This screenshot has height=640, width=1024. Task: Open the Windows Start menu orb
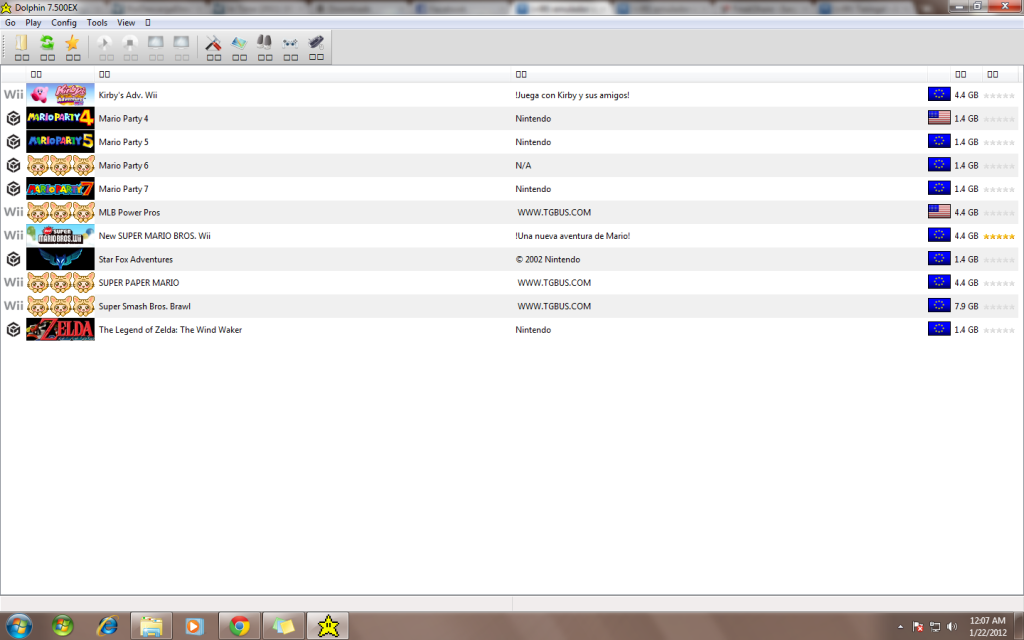(x=18, y=626)
